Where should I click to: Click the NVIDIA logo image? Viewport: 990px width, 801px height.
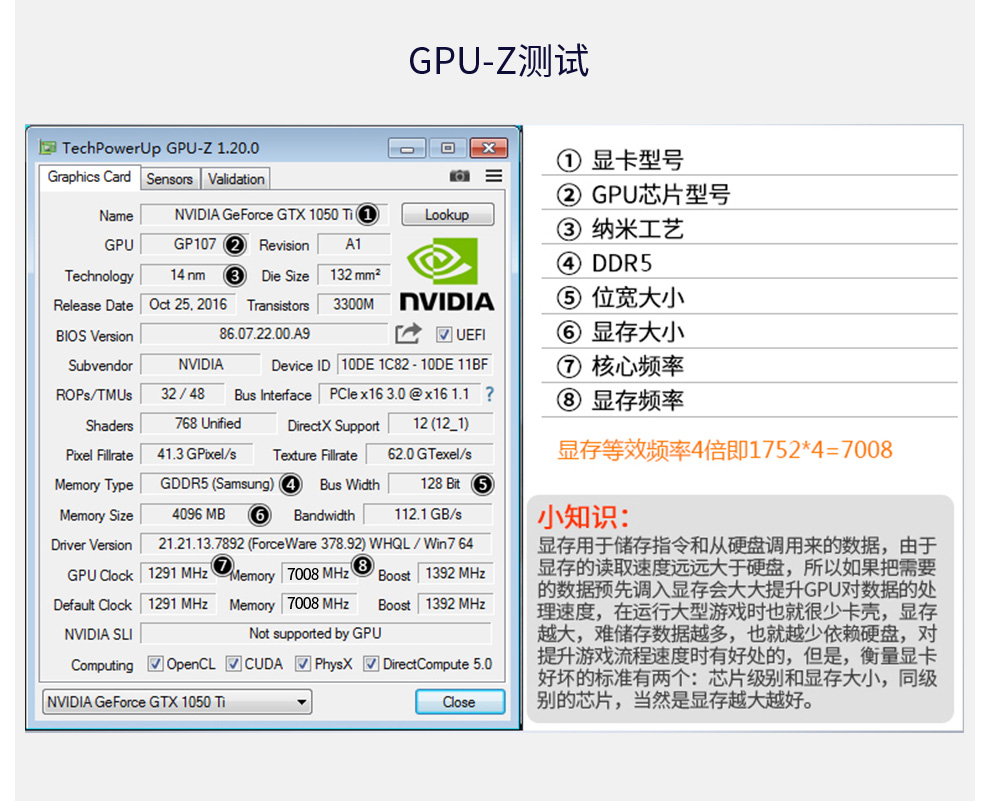447,275
